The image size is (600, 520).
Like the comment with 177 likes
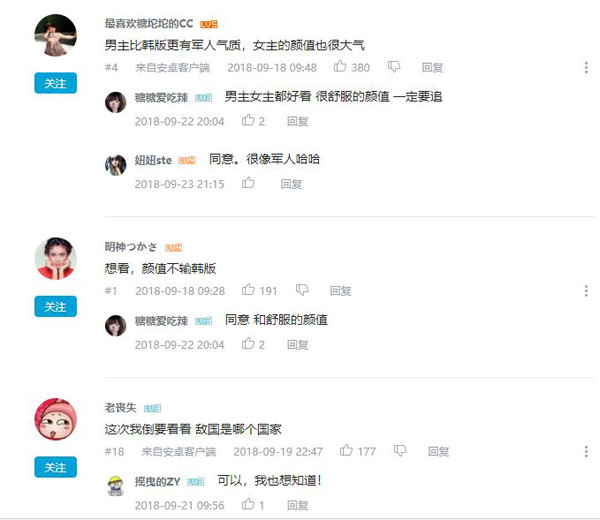click(x=346, y=450)
